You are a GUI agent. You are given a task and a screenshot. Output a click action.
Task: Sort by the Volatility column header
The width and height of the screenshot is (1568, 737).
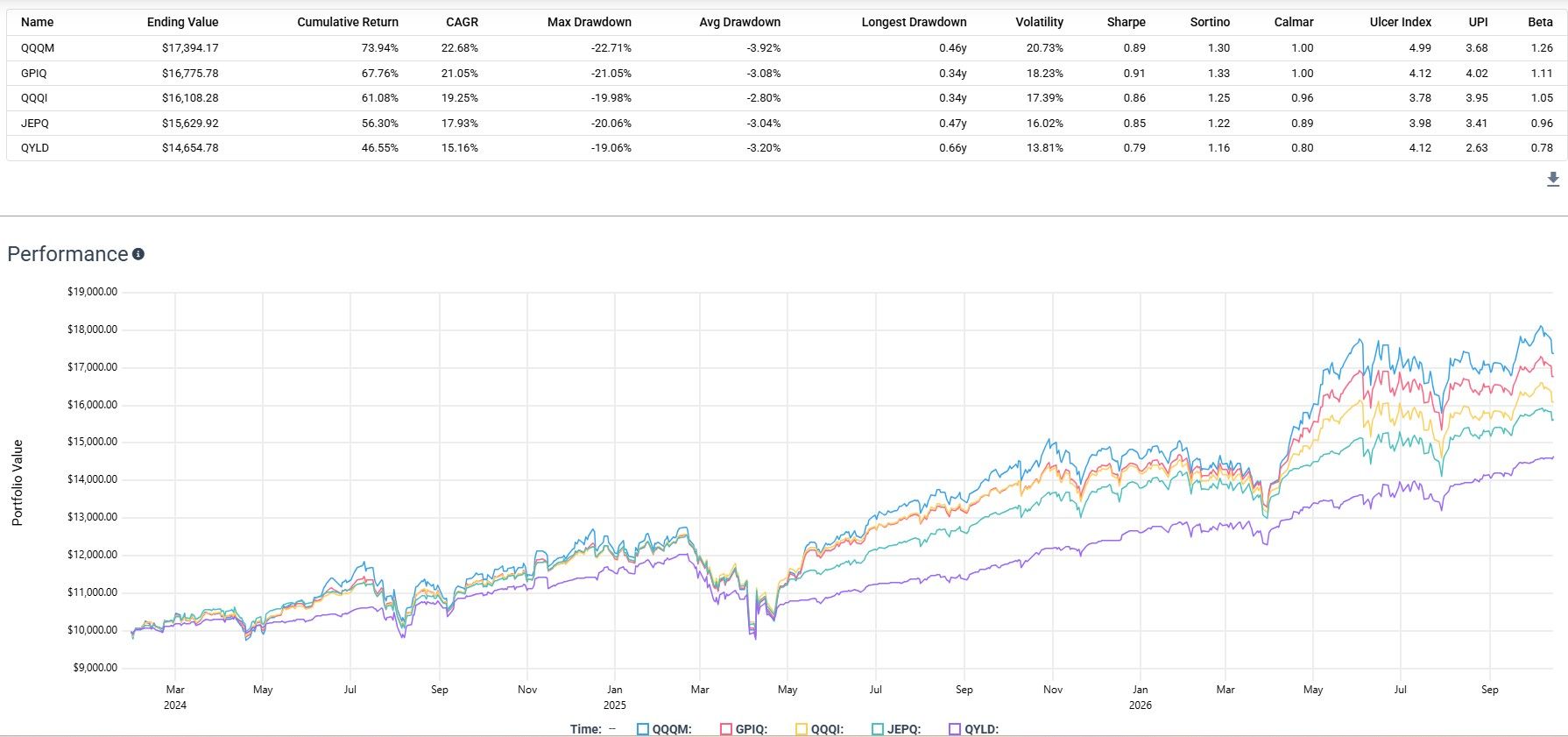[x=1040, y=22]
